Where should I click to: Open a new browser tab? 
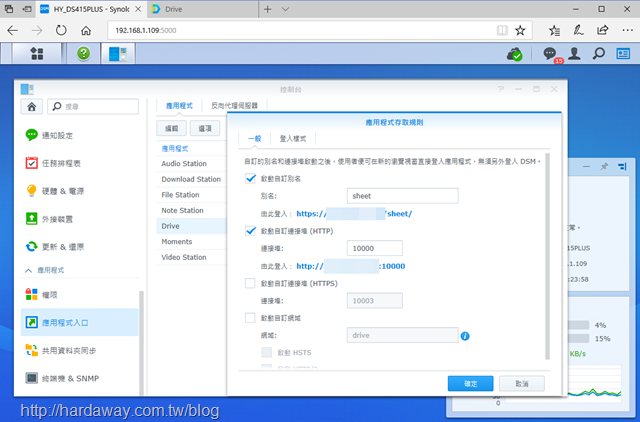[x=267, y=9]
